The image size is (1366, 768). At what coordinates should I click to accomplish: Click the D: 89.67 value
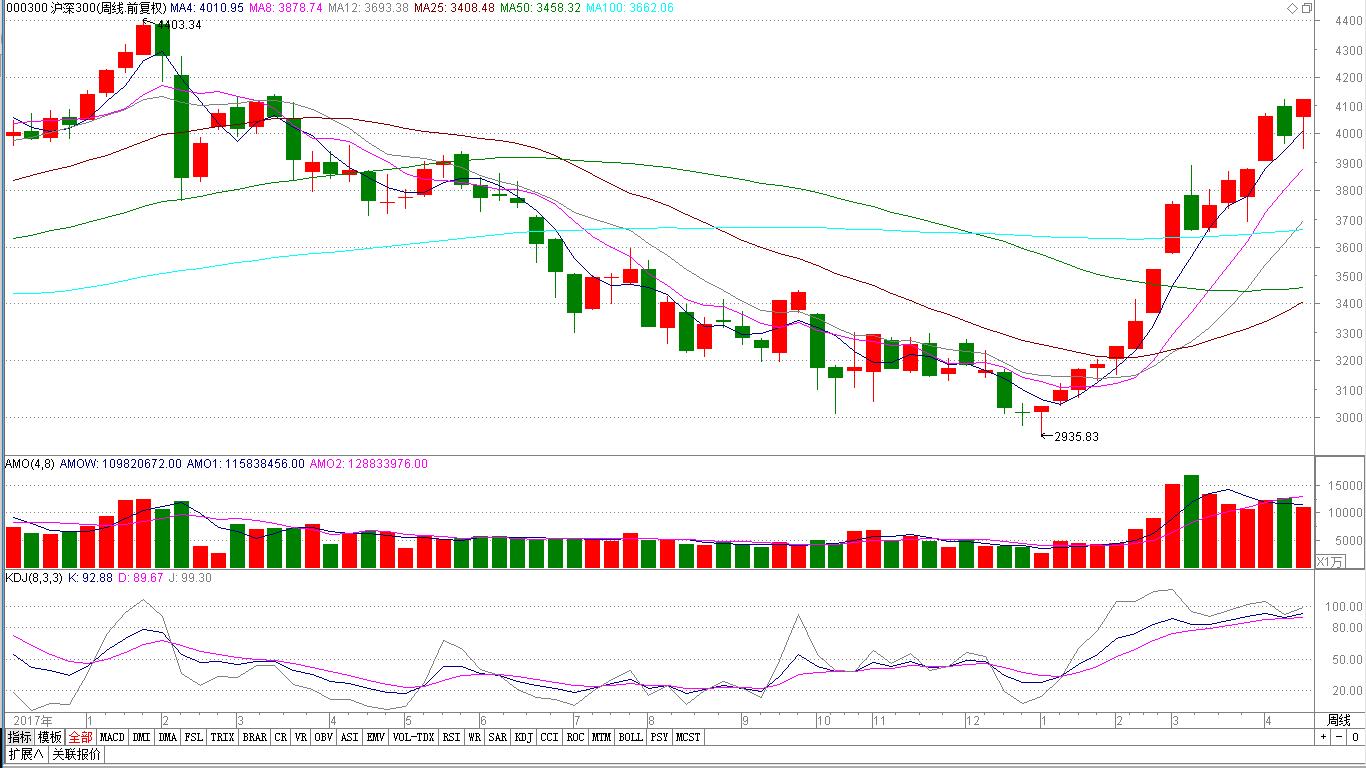click(141, 578)
